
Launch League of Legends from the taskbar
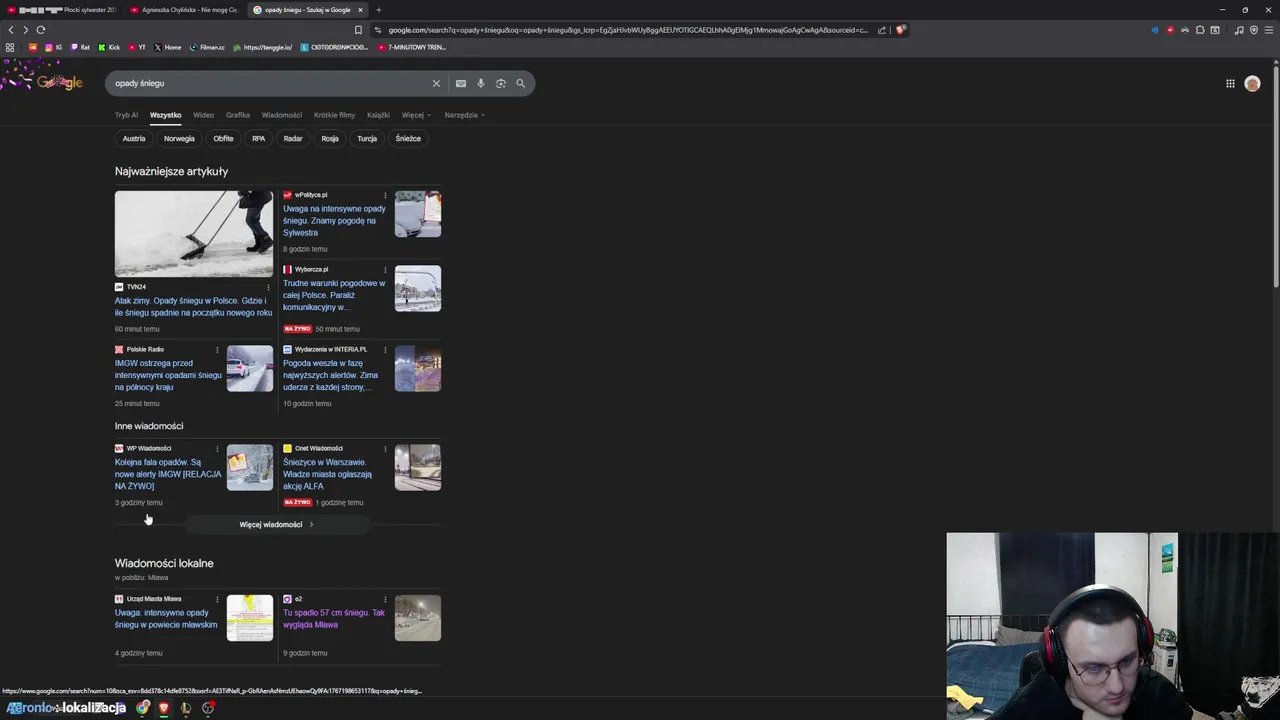186,708
